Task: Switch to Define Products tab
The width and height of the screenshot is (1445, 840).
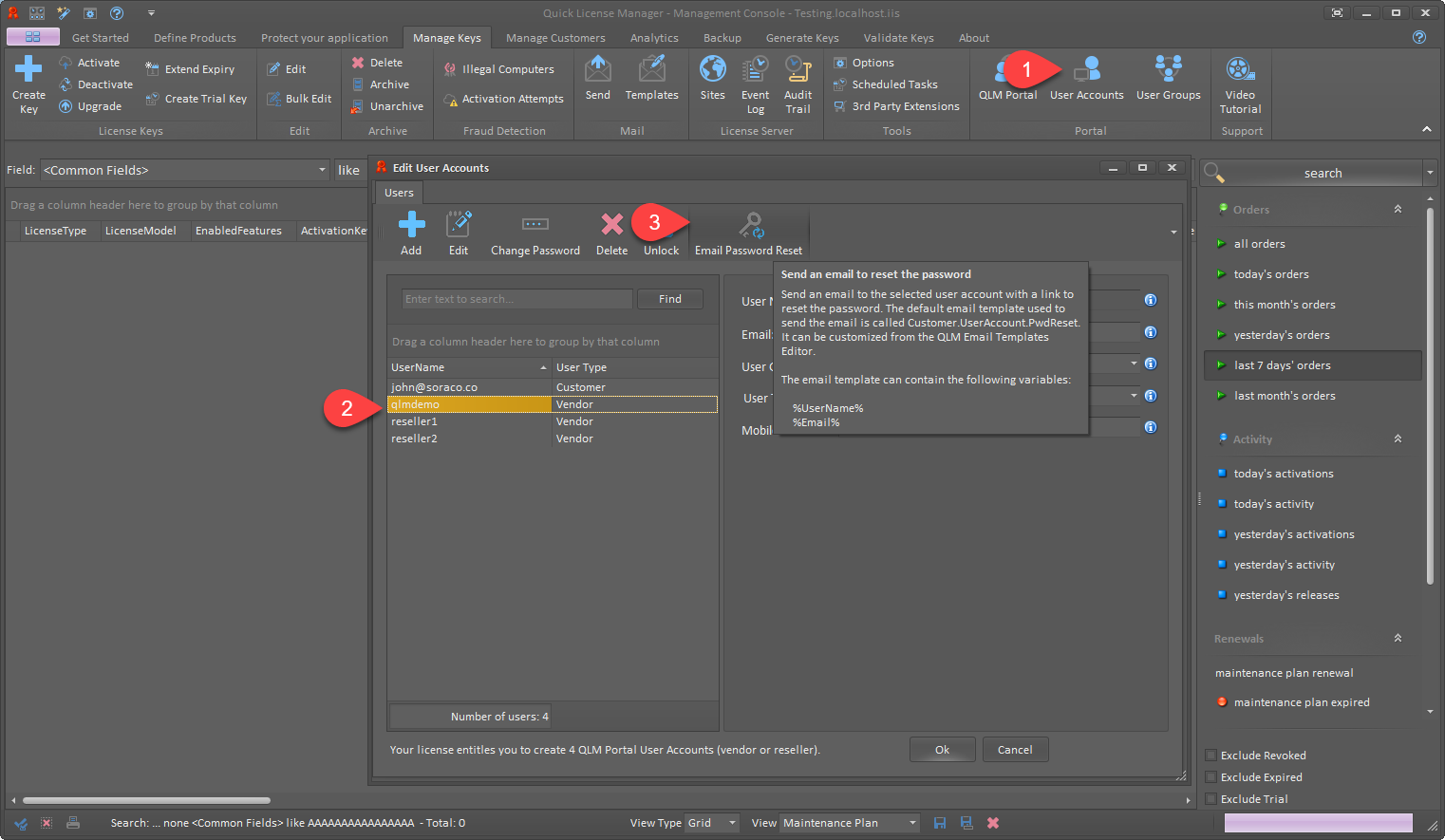Action: coord(195,38)
